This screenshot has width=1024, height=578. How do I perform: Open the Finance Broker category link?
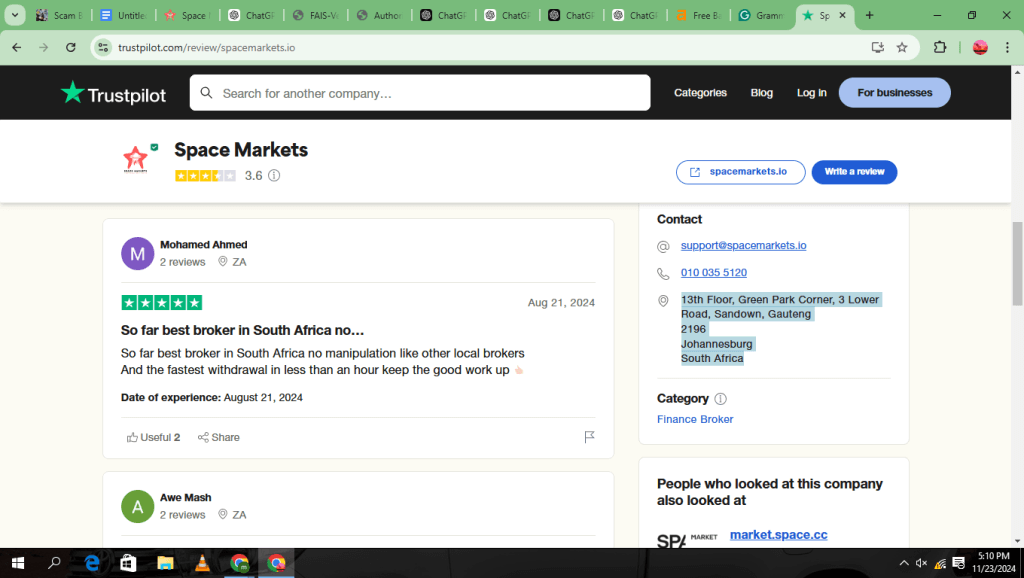coord(695,419)
